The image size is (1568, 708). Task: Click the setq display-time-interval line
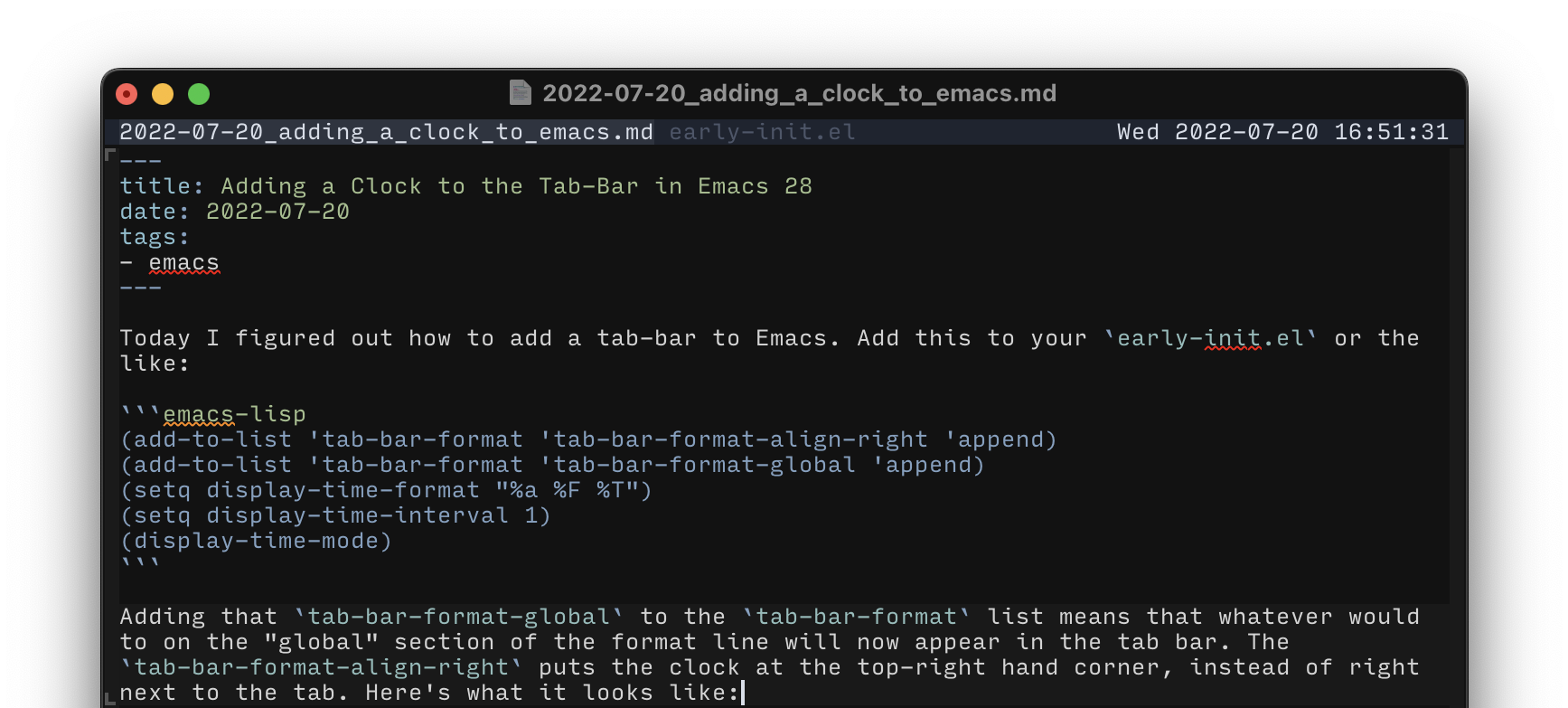[334, 514]
